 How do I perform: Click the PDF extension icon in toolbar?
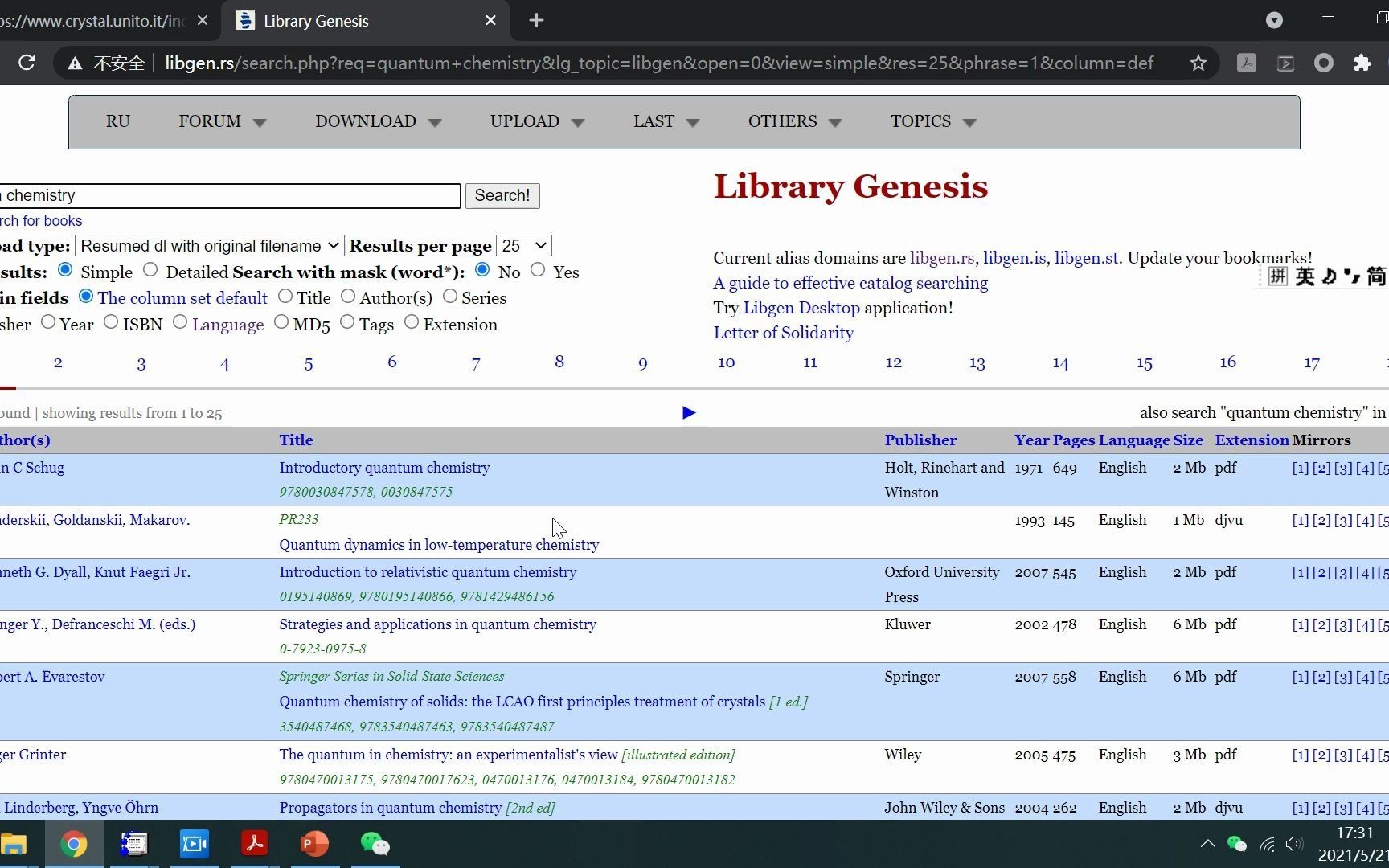tap(1246, 63)
